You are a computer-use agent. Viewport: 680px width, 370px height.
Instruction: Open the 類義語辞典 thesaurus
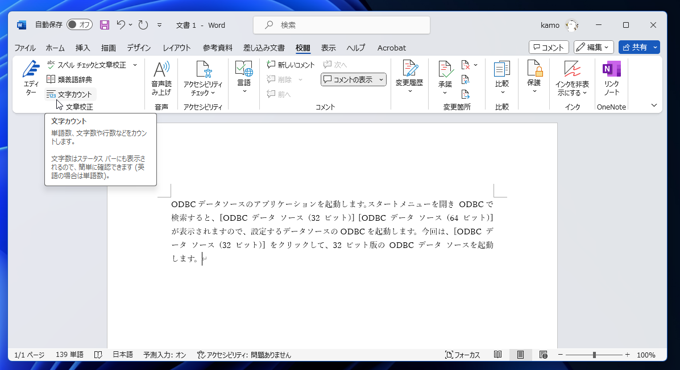(x=69, y=79)
